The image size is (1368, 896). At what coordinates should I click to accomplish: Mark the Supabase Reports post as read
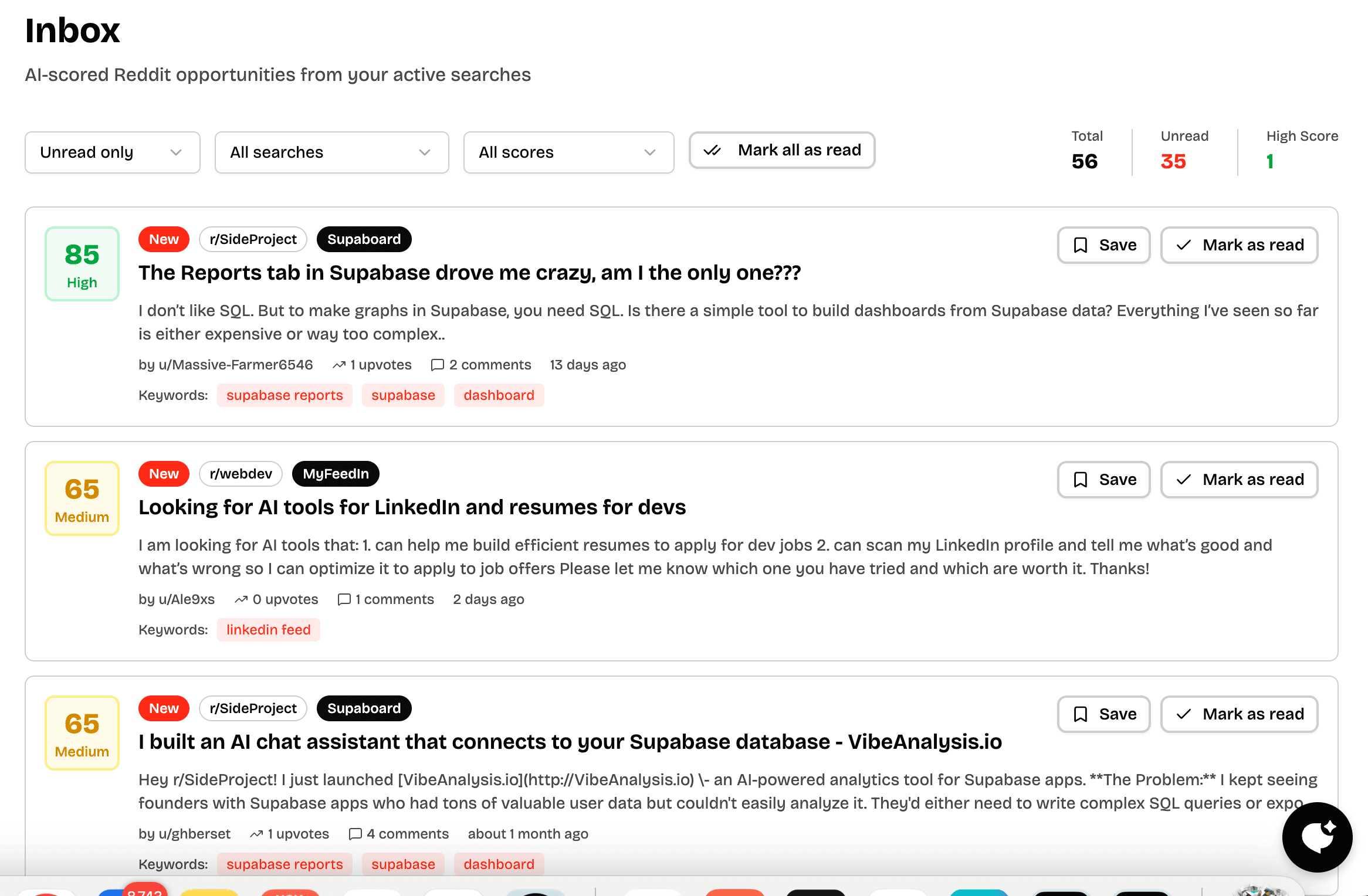tap(1239, 245)
